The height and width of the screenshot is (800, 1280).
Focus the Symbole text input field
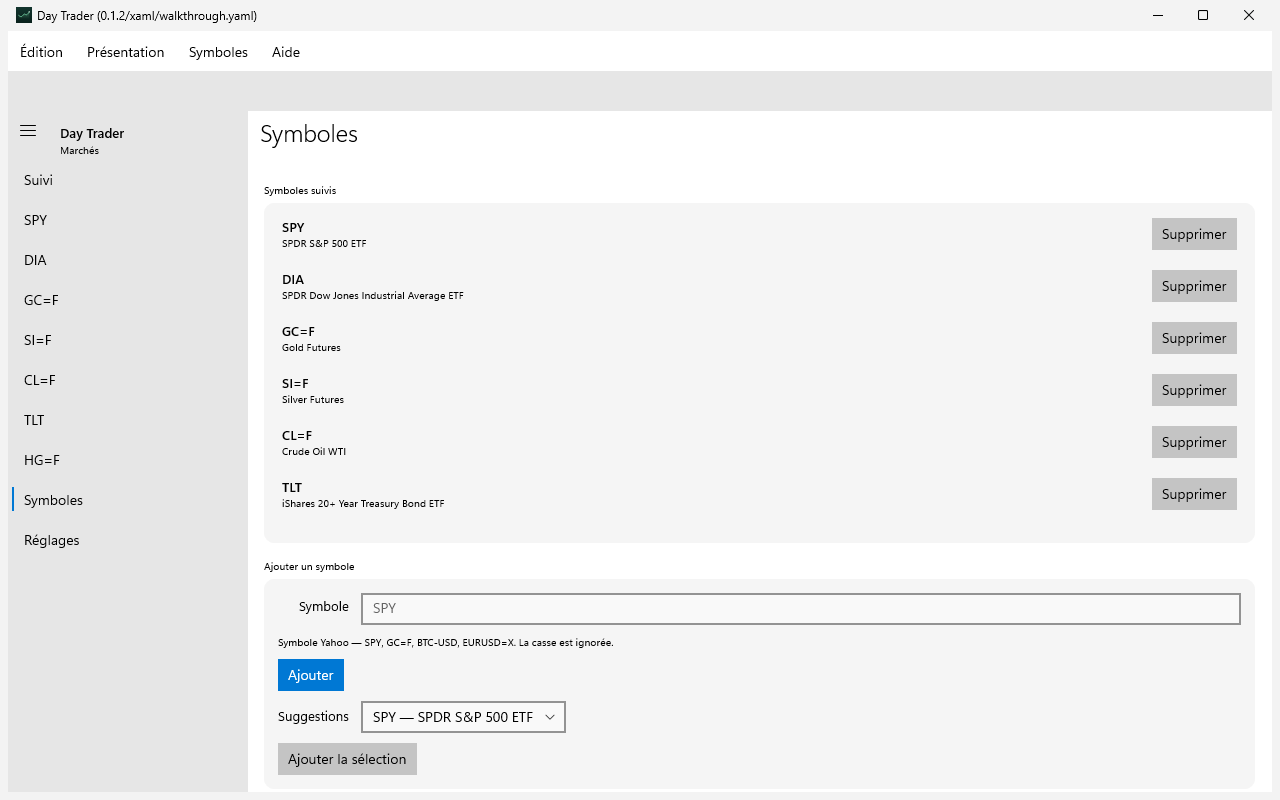click(x=801, y=608)
